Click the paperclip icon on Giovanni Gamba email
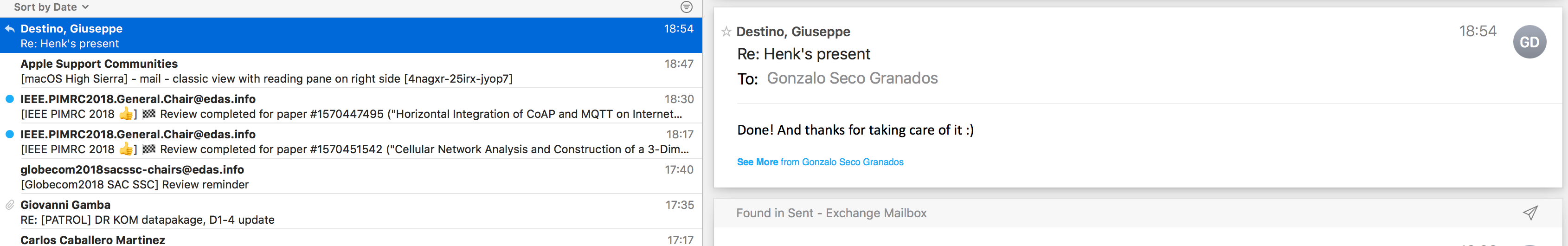 click(10, 205)
